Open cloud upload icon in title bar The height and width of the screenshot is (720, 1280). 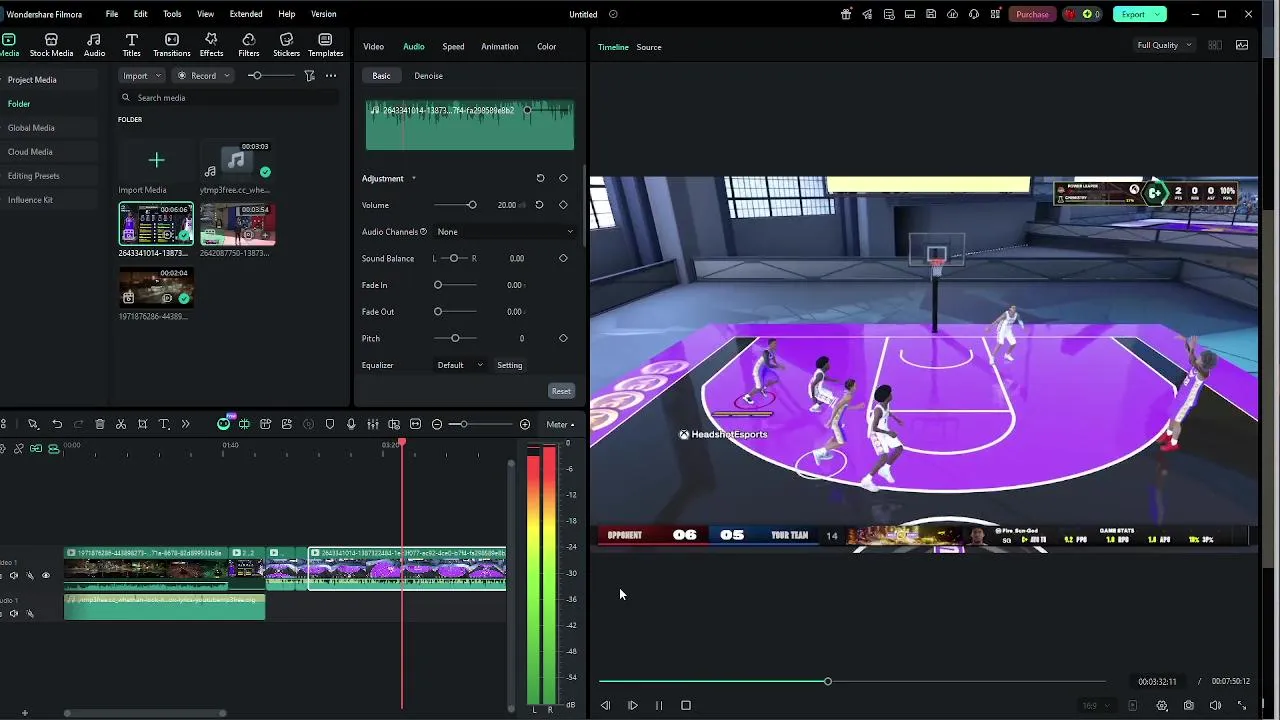pos(952,14)
